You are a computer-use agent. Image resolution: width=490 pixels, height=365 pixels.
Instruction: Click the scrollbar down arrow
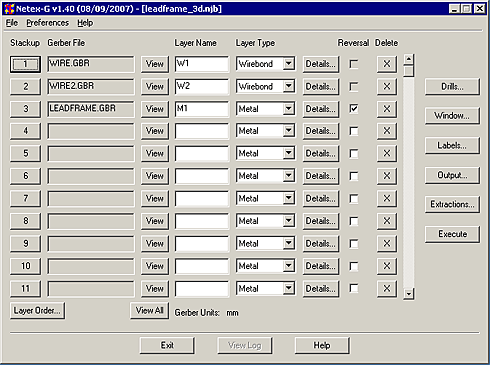pyautogui.click(x=409, y=294)
